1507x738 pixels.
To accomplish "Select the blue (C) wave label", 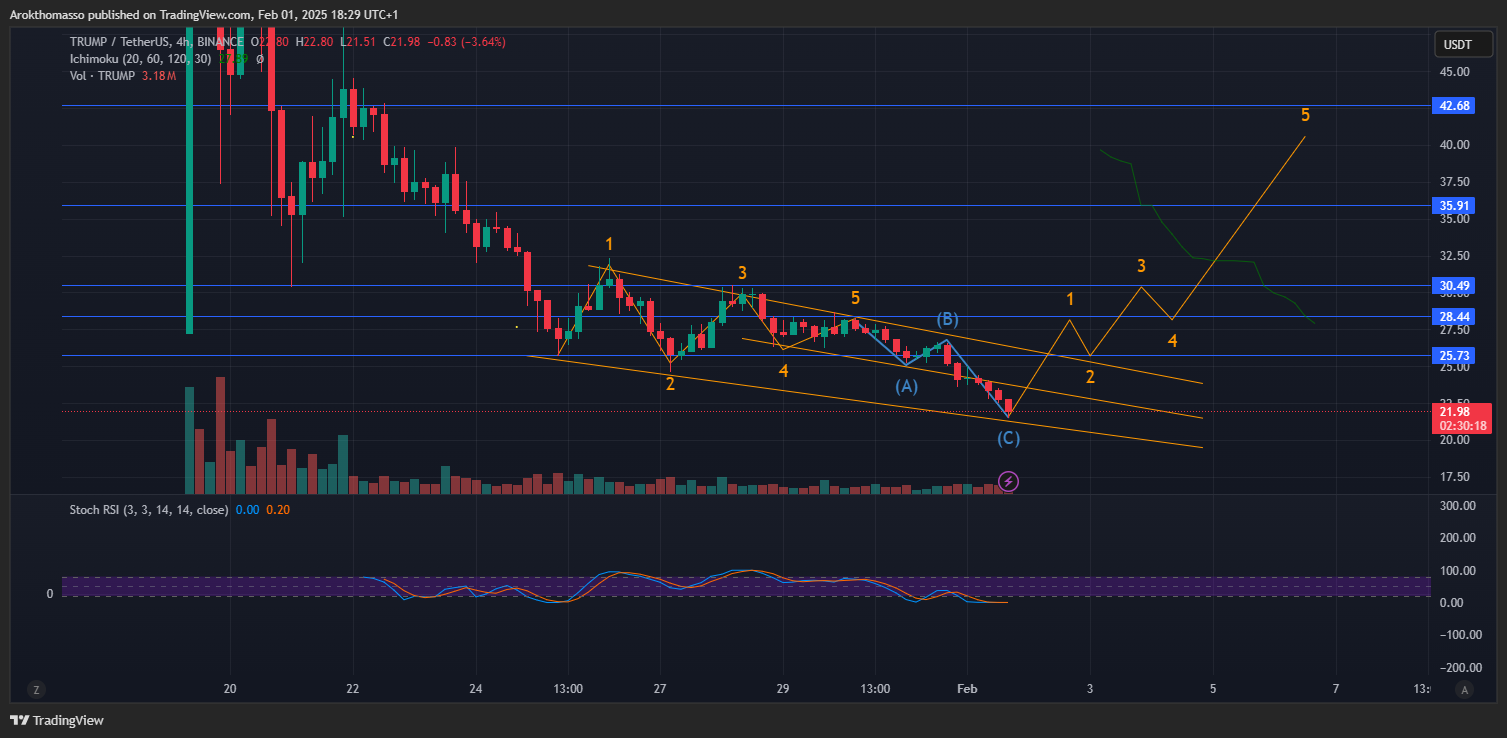I will [x=1009, y=438].
